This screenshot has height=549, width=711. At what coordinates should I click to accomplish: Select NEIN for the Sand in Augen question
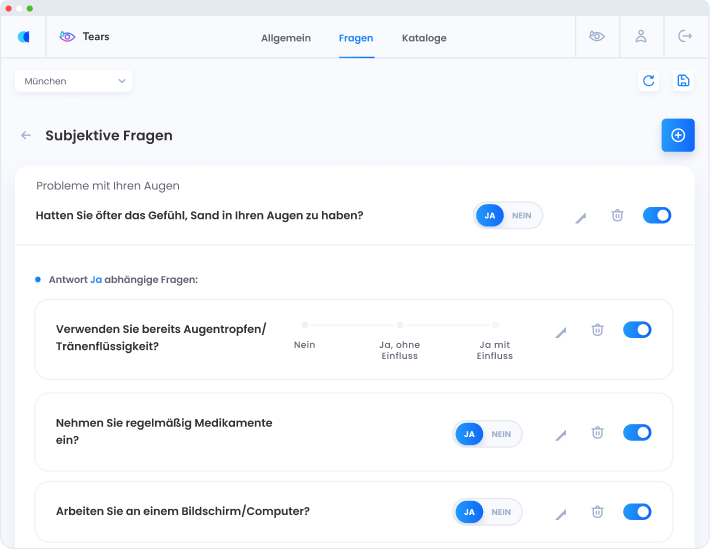tap(522, 216)
